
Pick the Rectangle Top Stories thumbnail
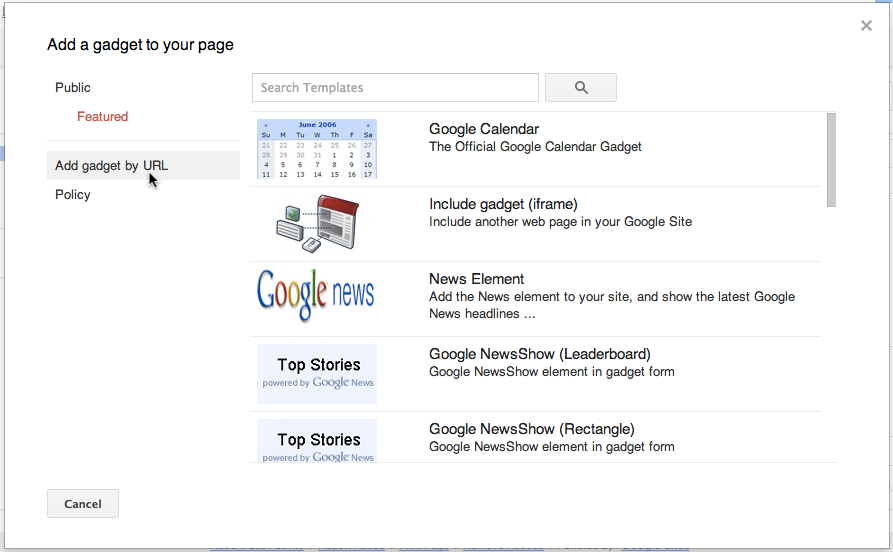tap(317, 441)
